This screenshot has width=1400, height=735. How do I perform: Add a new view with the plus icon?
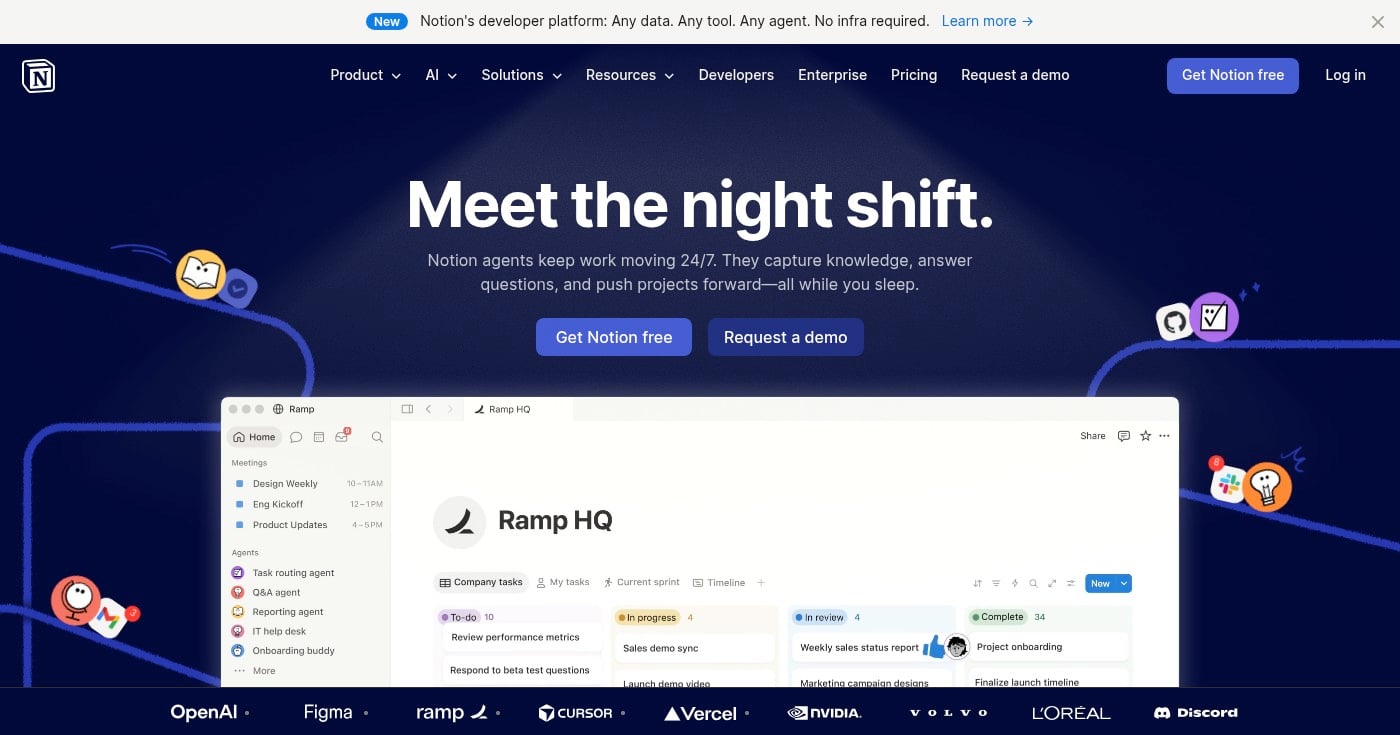click(x=761, y=582)
